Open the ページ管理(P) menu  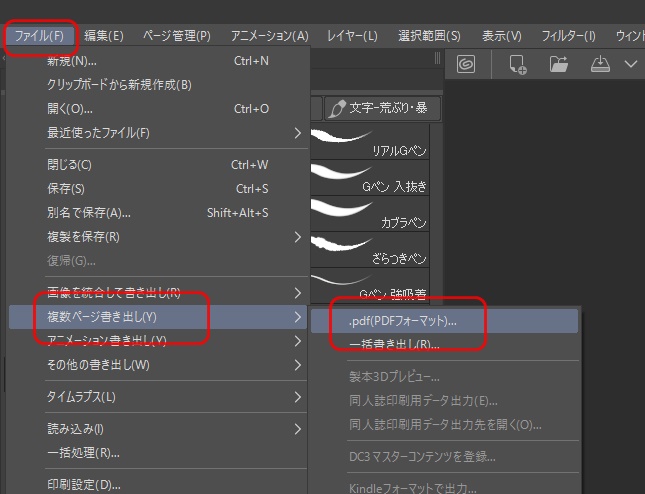point(176,36)
